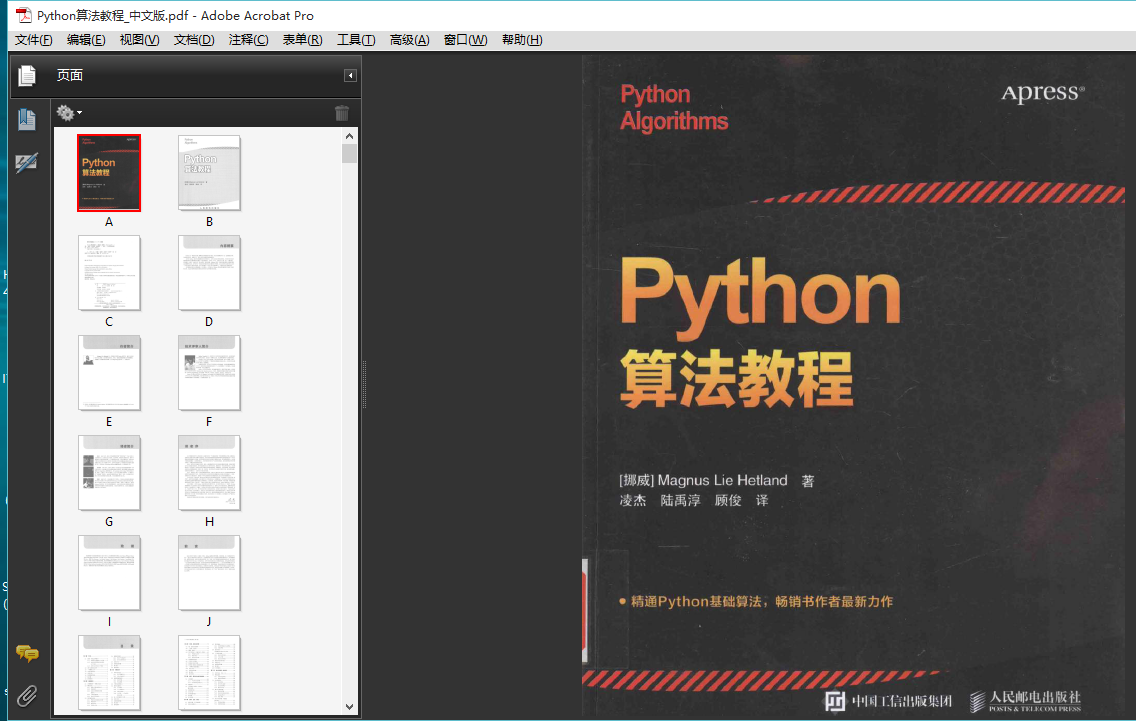Select page thumbnail H
1136x721 pixels.
(209, 473)
